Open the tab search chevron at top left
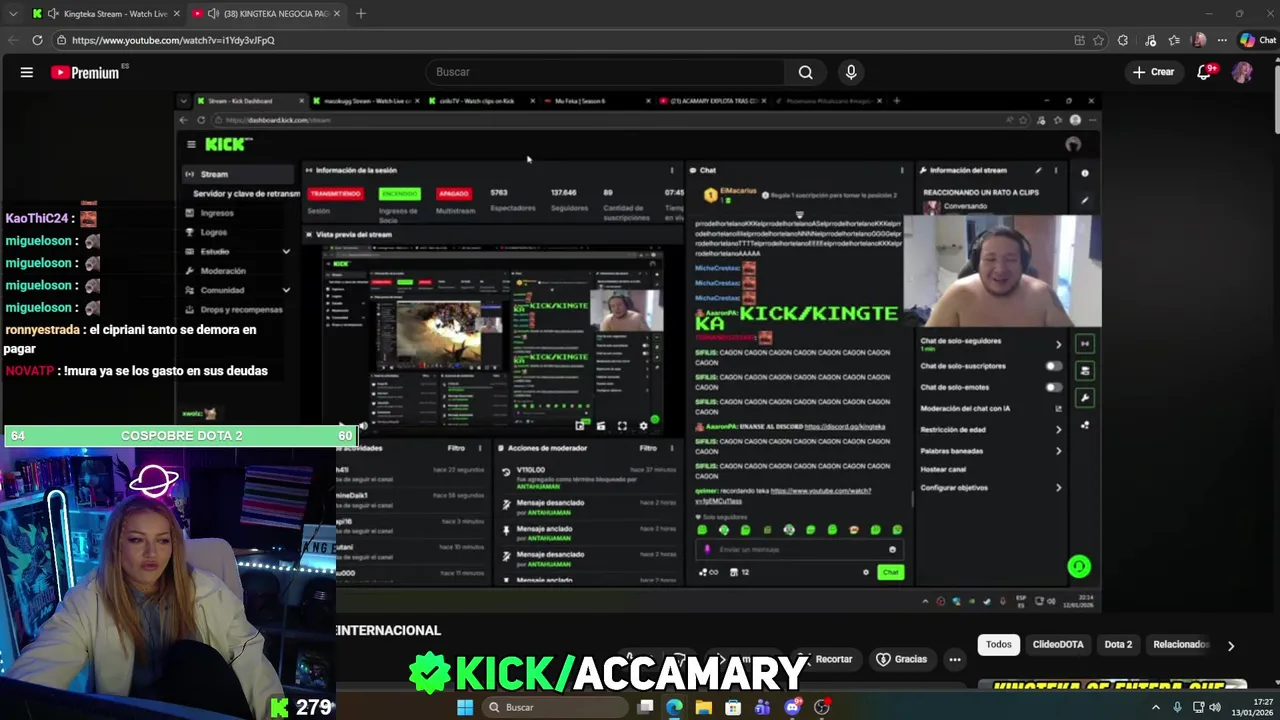The height and width of the screenshot is (720, 1280). (12, 13)
